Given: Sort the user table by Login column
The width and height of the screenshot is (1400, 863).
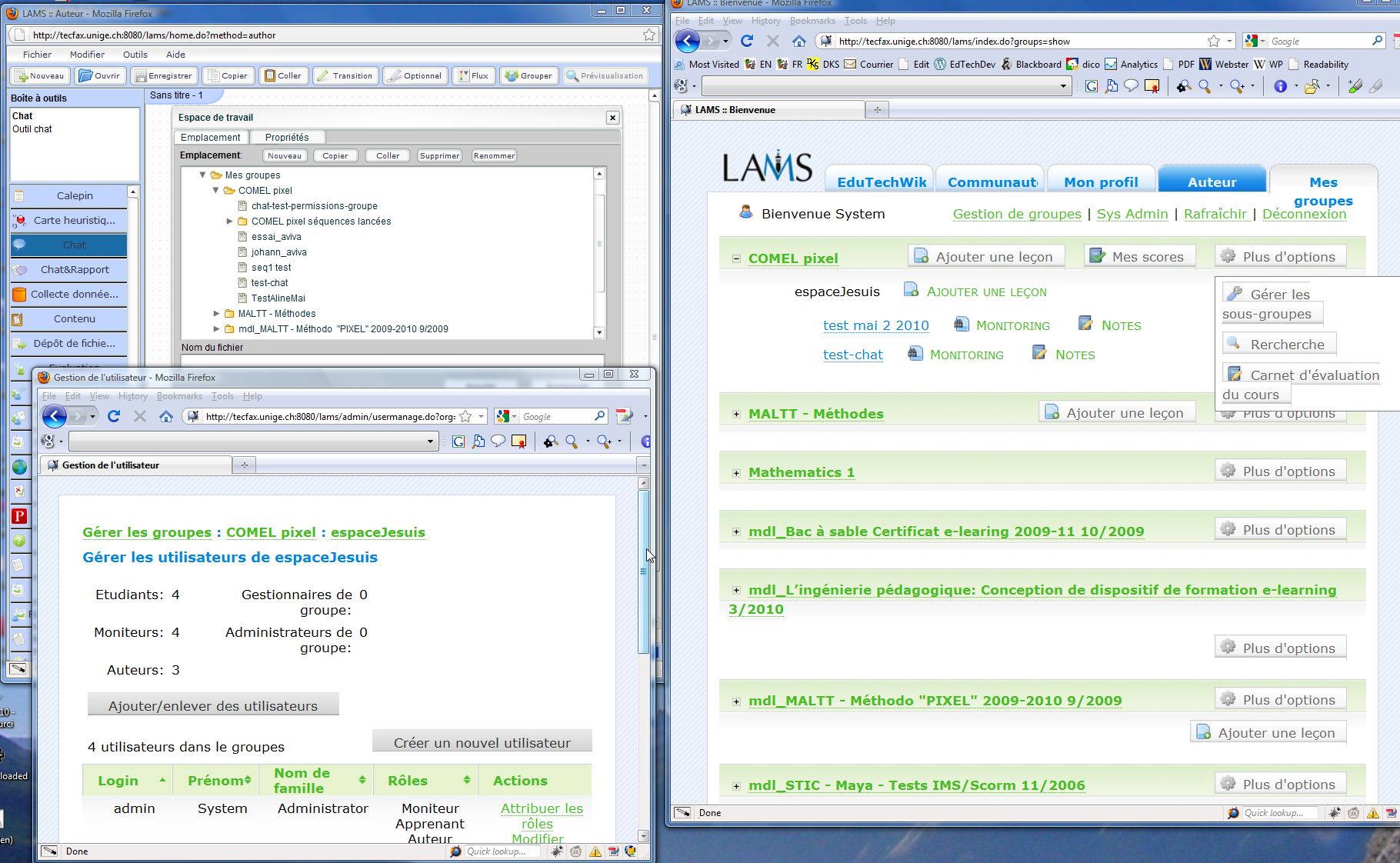Looking at the screenshot, I should [118, 781].
